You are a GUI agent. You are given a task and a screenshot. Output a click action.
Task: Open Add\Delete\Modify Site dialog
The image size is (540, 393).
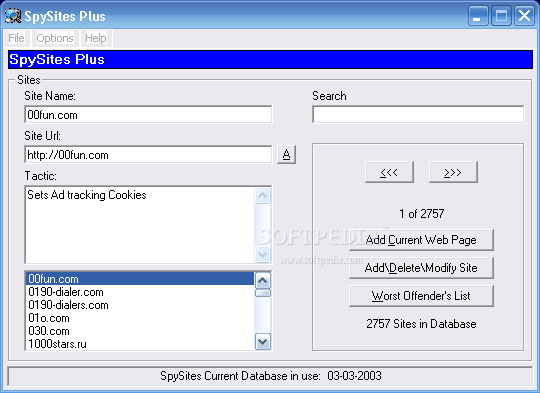coord(421,268)
